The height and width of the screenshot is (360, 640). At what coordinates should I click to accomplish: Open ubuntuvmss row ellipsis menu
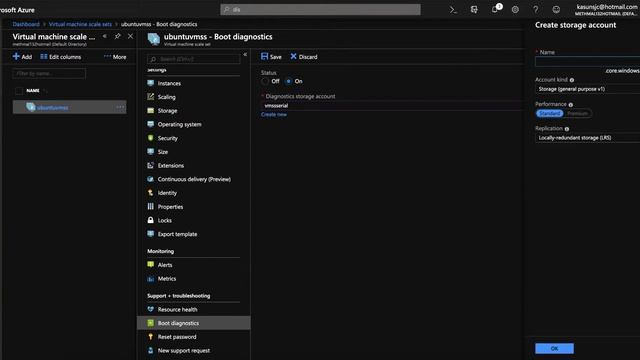(120, 107)
